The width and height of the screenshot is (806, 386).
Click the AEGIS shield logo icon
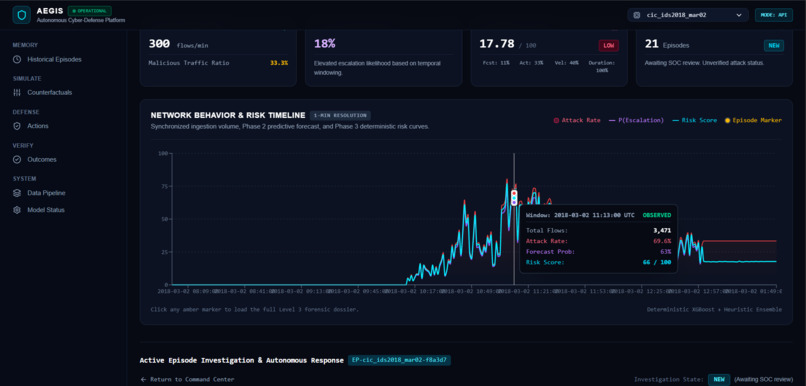pyautogui.click(x=21, y=15)
